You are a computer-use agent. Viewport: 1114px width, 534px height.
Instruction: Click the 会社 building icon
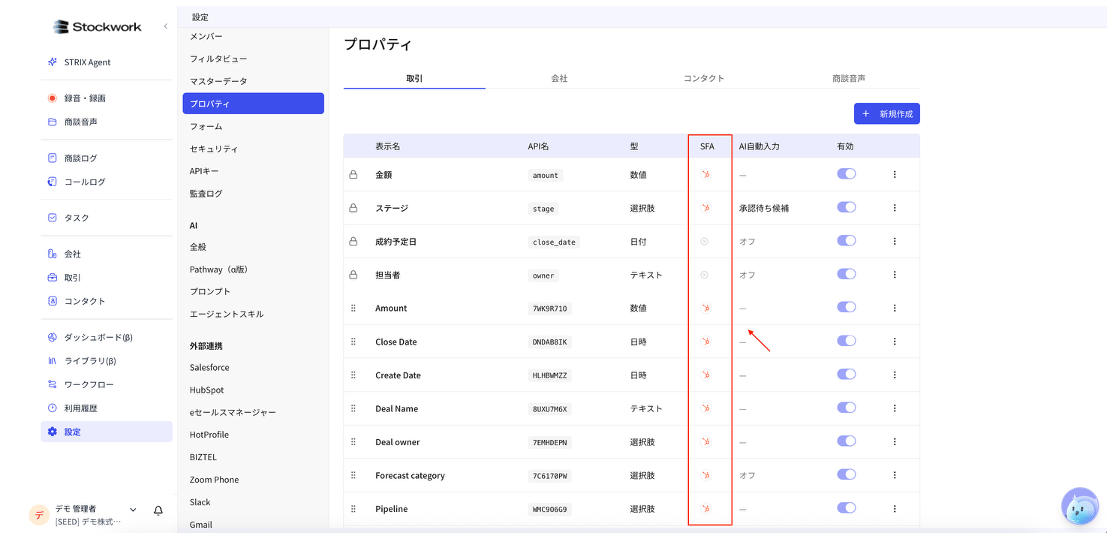[x=52, y=254]
